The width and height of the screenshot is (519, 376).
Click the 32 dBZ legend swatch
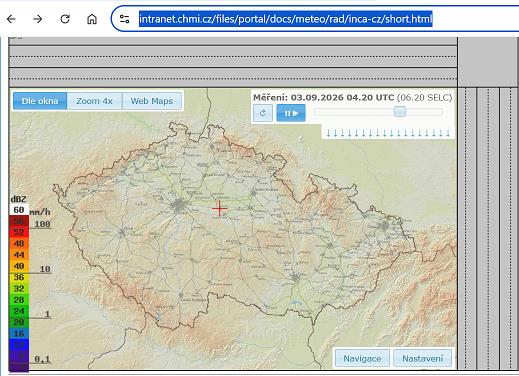(19, 288)
